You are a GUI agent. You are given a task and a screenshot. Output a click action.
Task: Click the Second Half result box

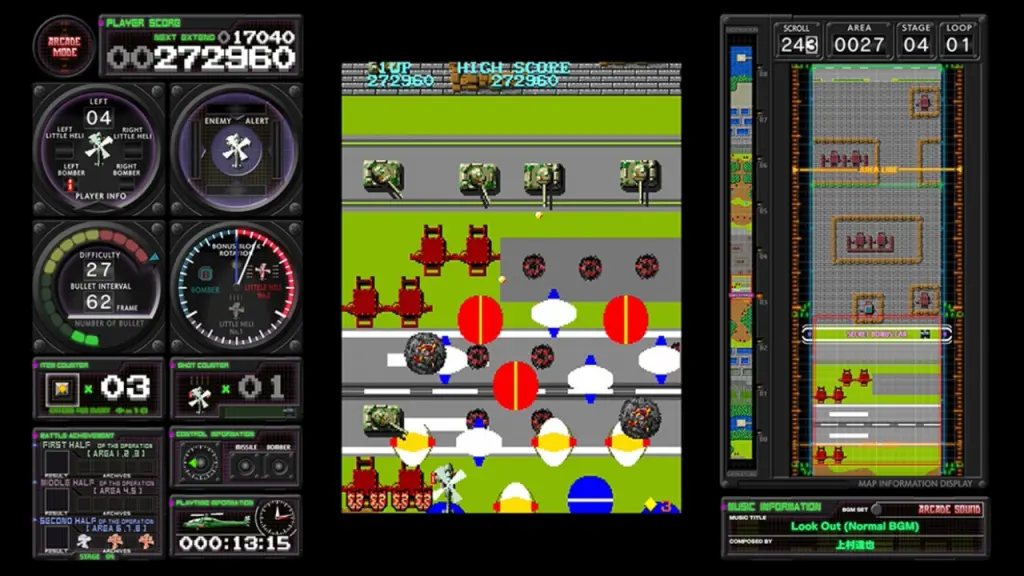tap(57, 538)
